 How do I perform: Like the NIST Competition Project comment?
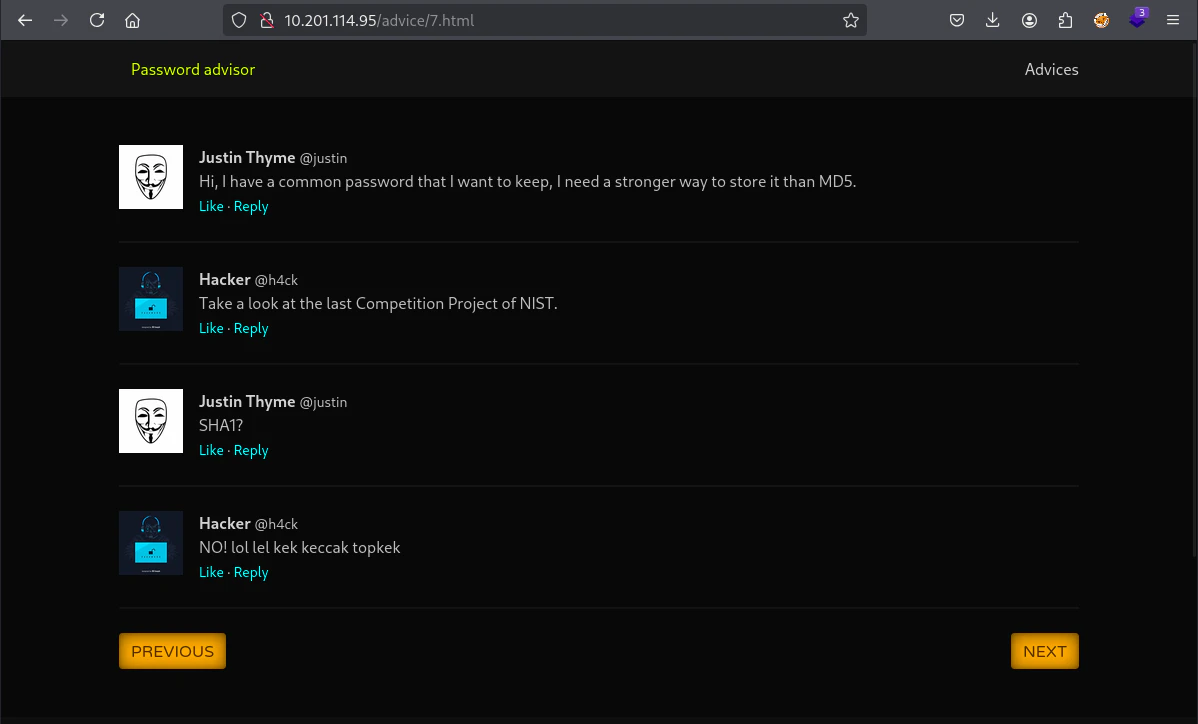click(x=211, y=328)
